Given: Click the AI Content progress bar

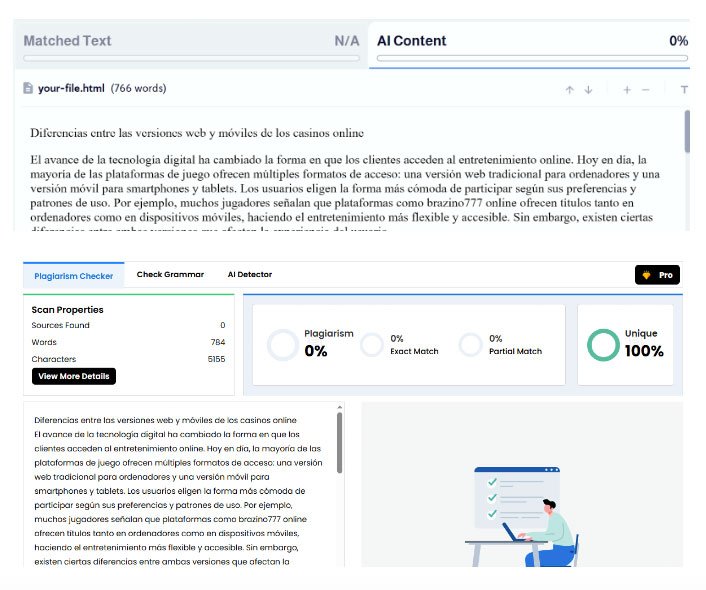Looking at the screenshot, I should pos(532,58).
